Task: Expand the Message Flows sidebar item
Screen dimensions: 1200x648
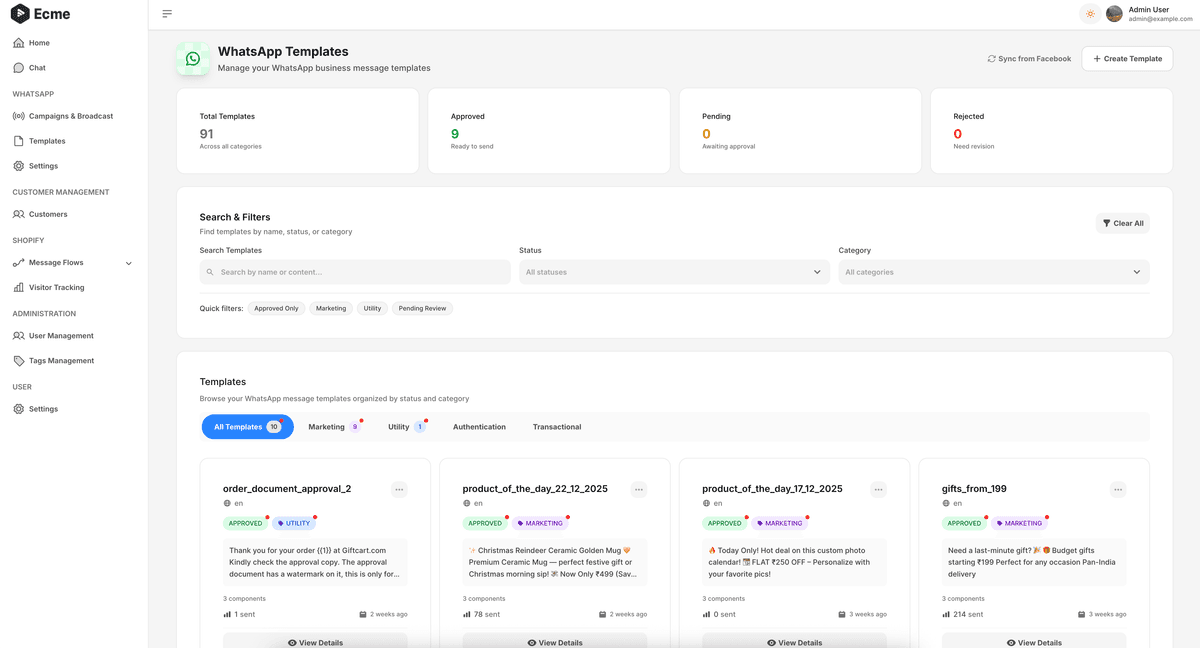Action: click(x=128, y=262)
